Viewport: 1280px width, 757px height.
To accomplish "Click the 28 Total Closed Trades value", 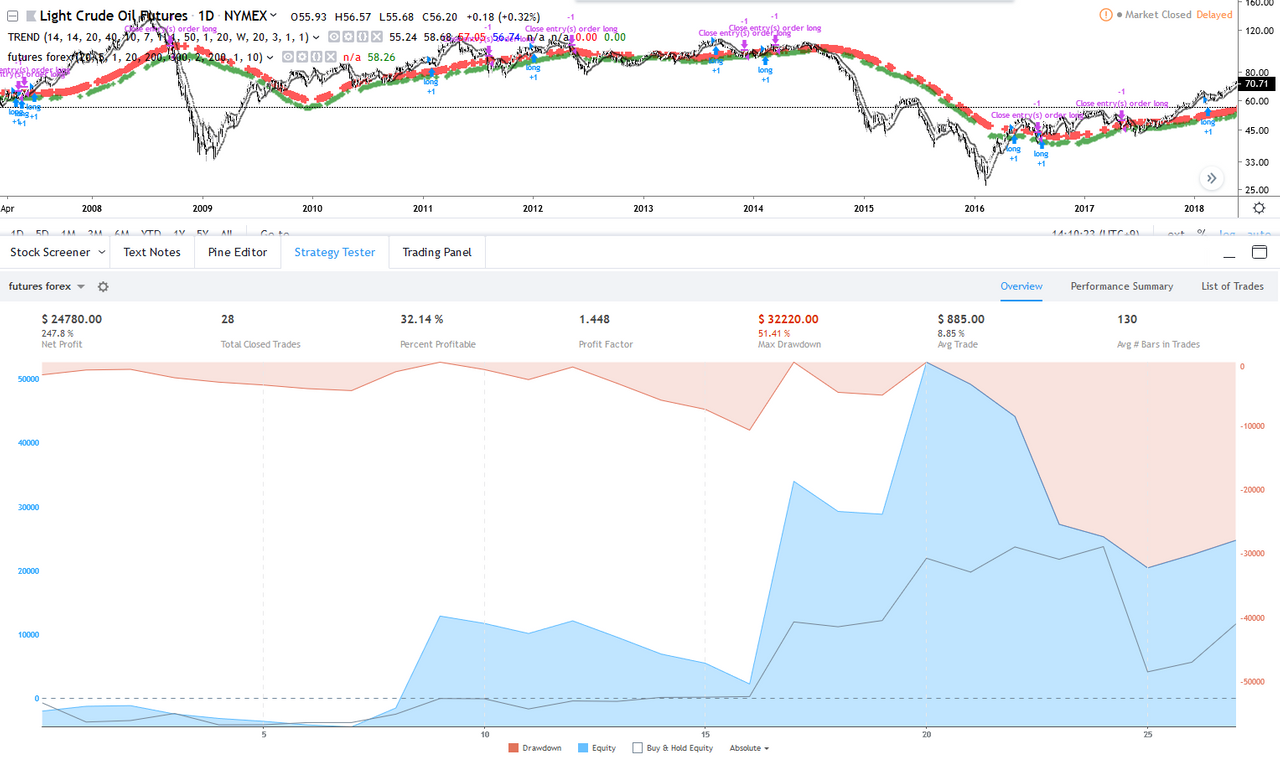I will 228,320.
